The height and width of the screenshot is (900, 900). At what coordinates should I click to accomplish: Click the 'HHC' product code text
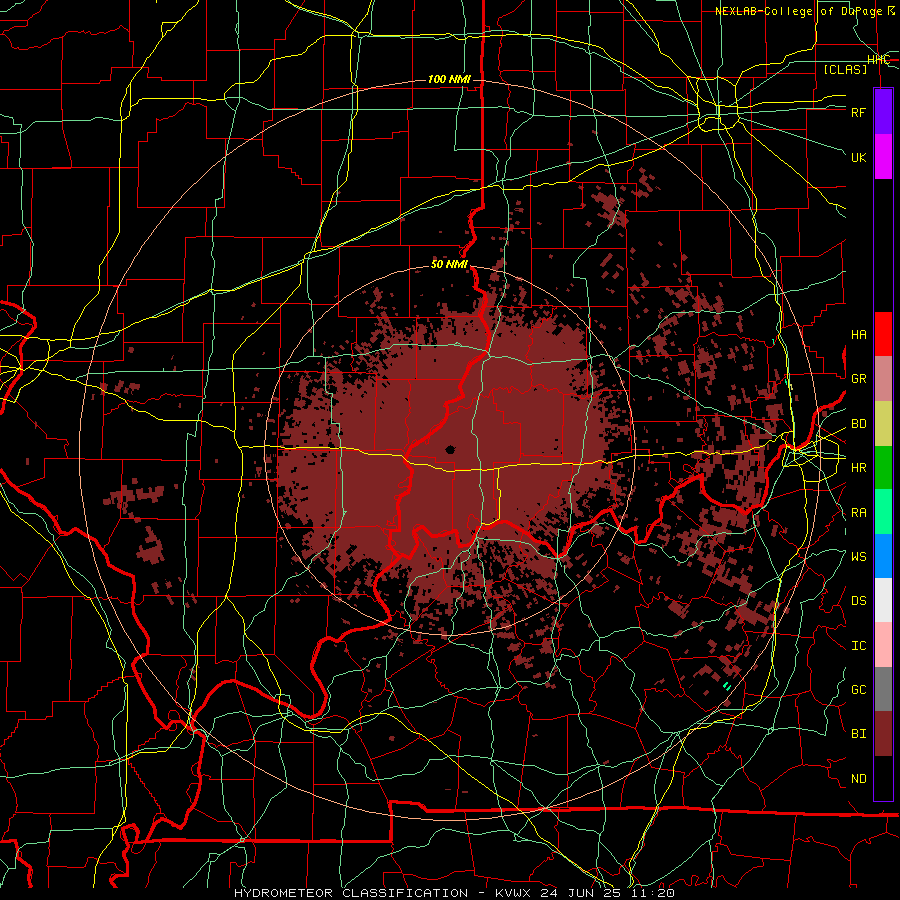(879, 60)
